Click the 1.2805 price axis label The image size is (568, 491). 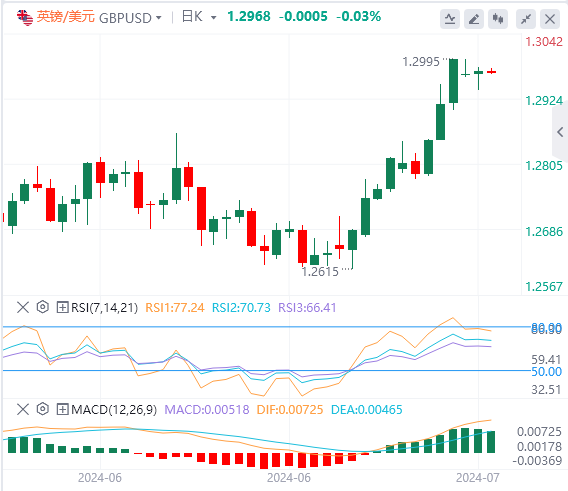tap(544, 166)
